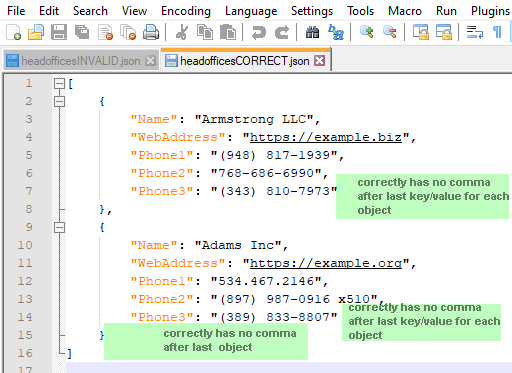512x373 pixels.
Task: Open the Encoding menu
Action: (x=186, y=11)
